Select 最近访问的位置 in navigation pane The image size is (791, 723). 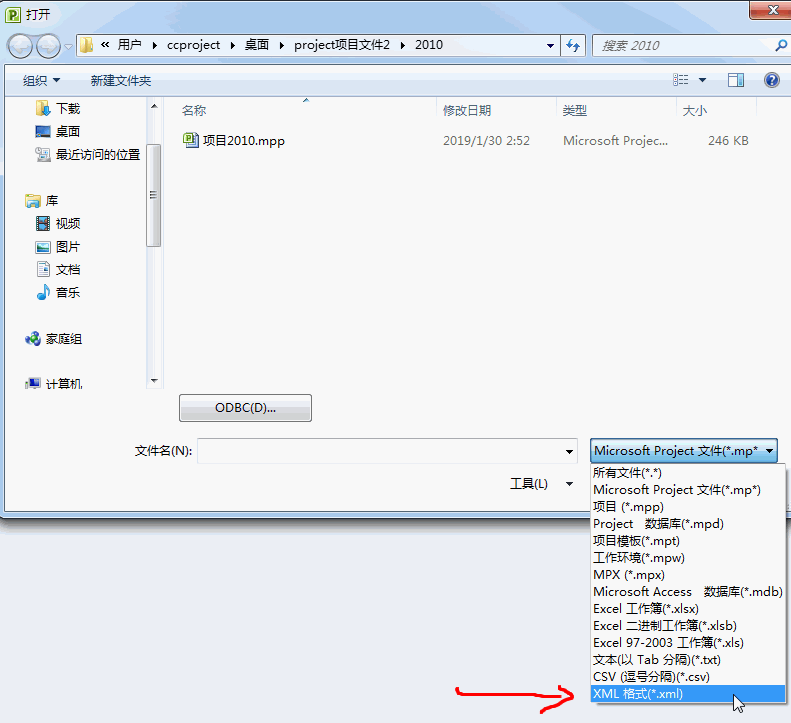point(87,154)
